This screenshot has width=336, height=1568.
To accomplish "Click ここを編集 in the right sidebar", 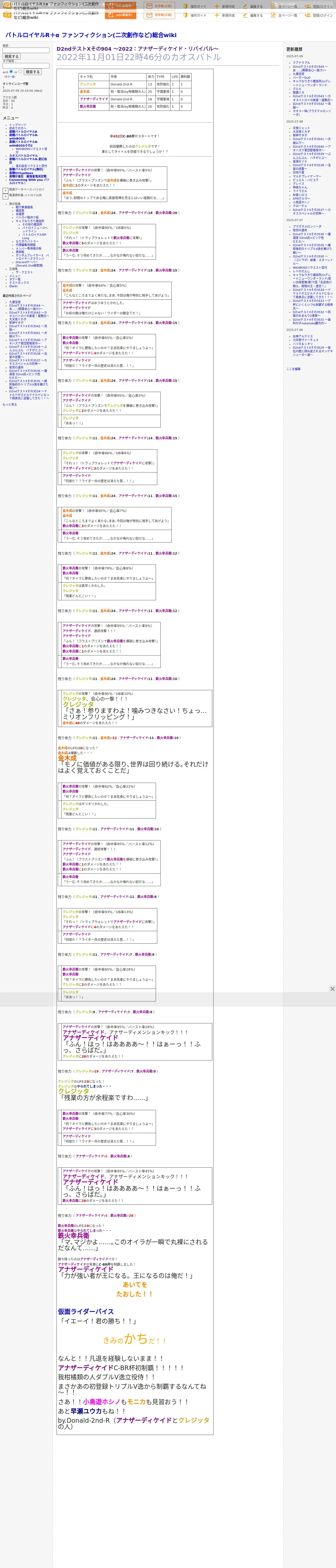I will point(293,369).
